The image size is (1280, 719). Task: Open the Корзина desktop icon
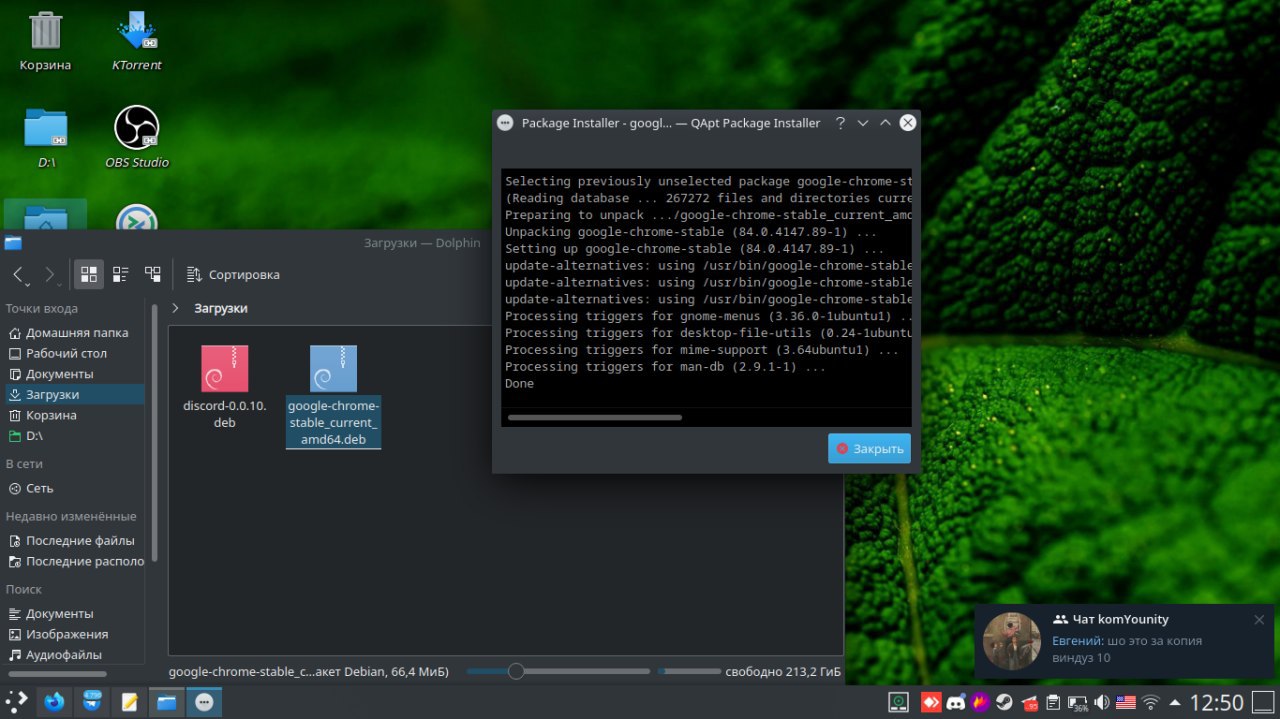point(45,42)
